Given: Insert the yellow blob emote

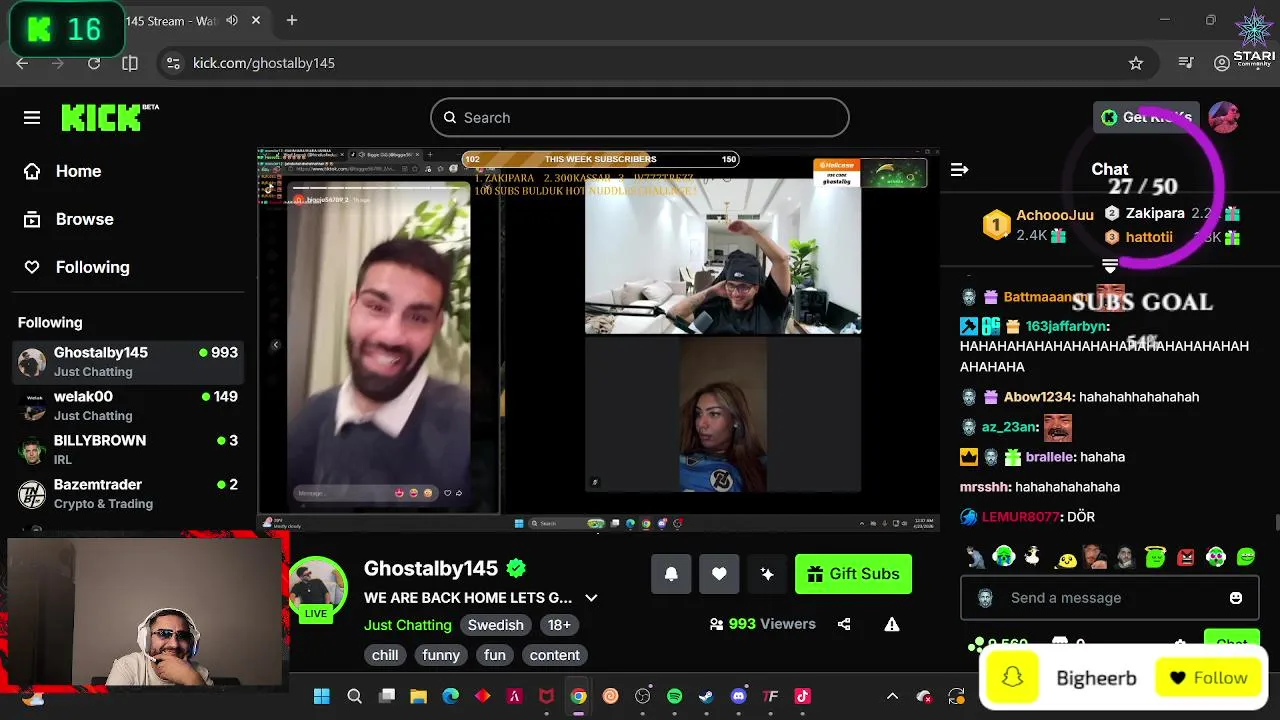Looking at the screenshot, I should tap(1066, 558).
